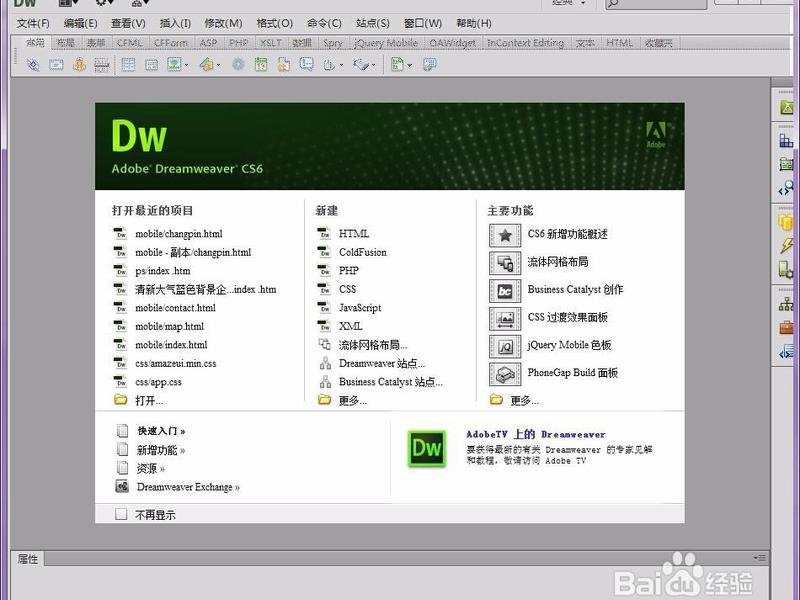Open the CSS Styles panel icon
This screenshot has width=800, height=600.
click(786, 141)
